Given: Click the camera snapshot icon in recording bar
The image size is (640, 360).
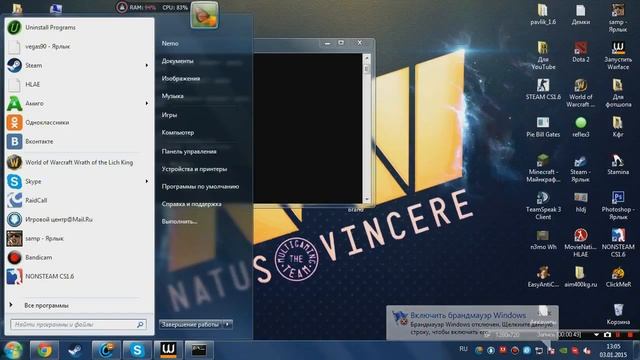Looking at the screenshot, I should tap(607, 335).
